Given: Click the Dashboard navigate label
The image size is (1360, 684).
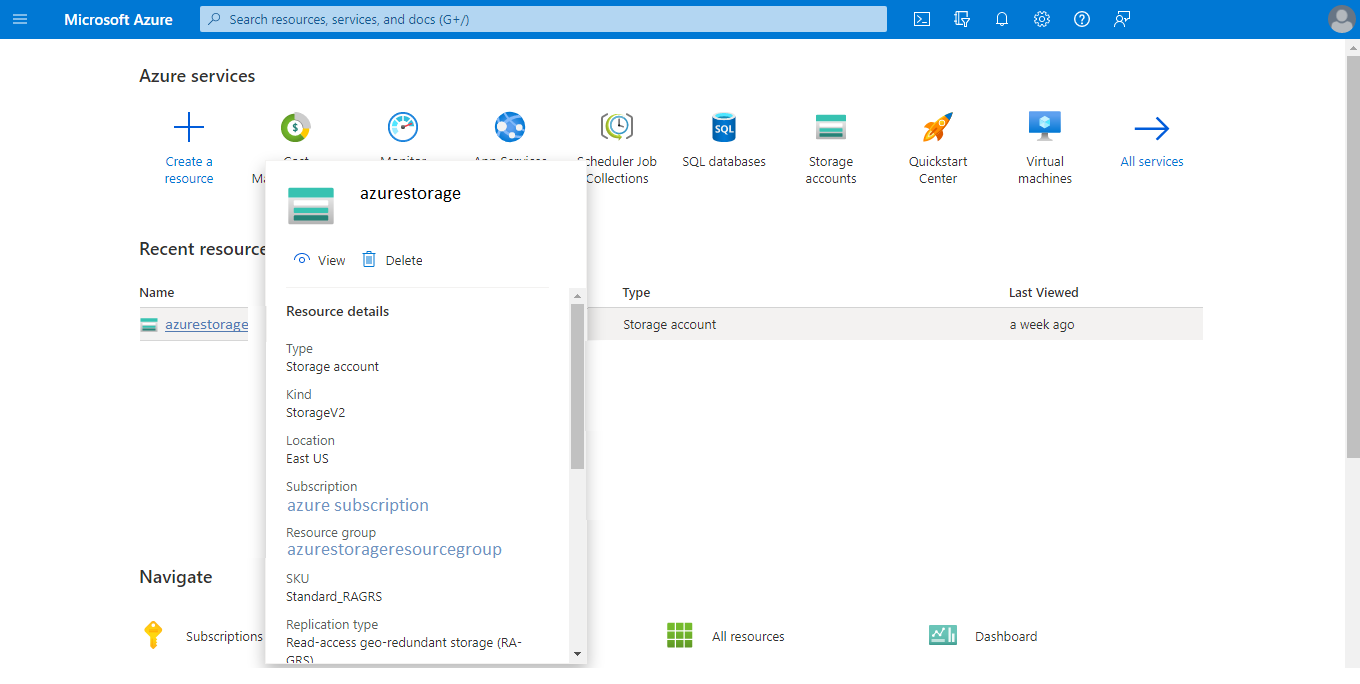Looking at the screenshot, I should 1006,636.
